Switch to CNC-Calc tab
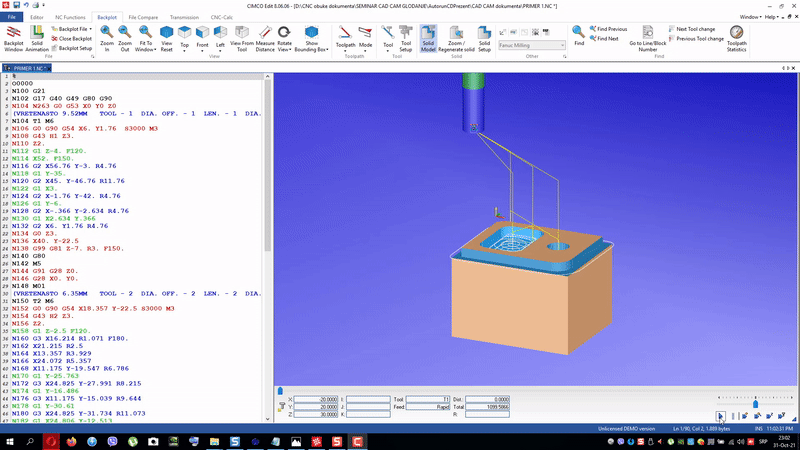This screenshot has width=800, height=450. pyautogui.click(x=221, y=17)
